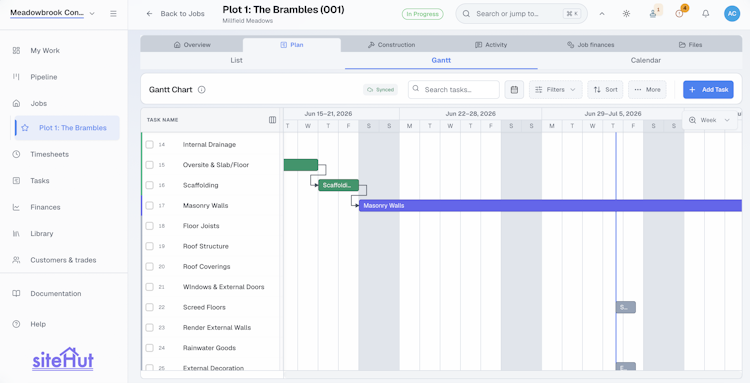The height and width of the screenshot is (383, 750).
Task: Click the hamburger menu icon
Action: click(x=113, y=13)
